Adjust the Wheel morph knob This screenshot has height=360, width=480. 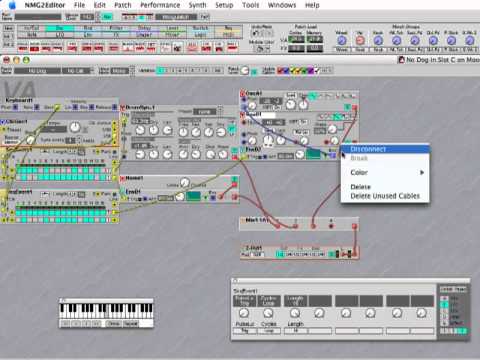341,40
